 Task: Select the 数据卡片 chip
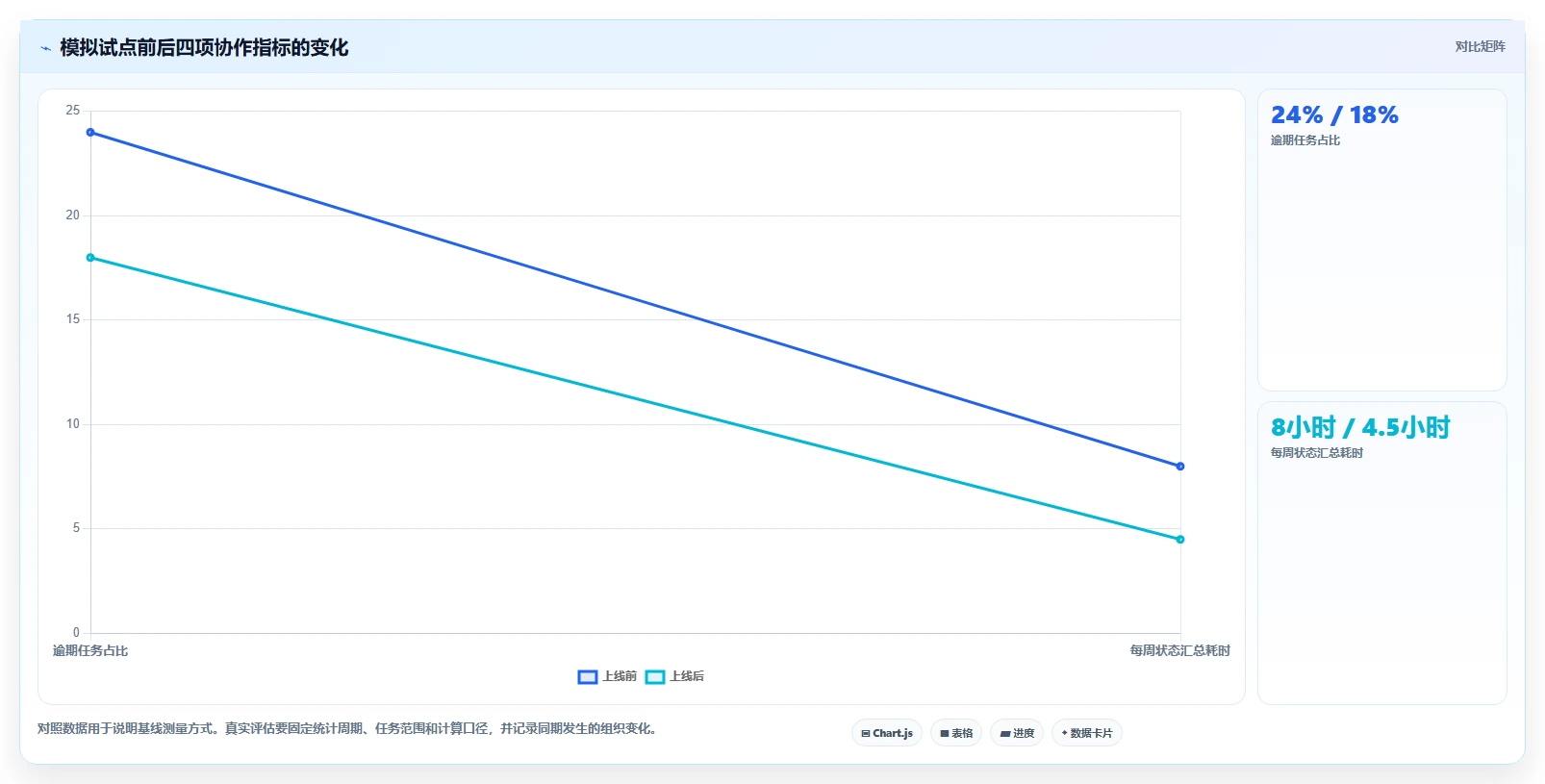click(x=1087, y=733)
